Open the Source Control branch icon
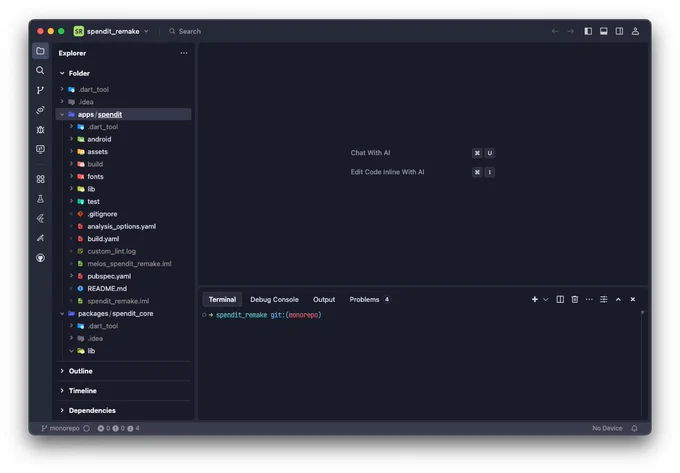 coord(40,90)
